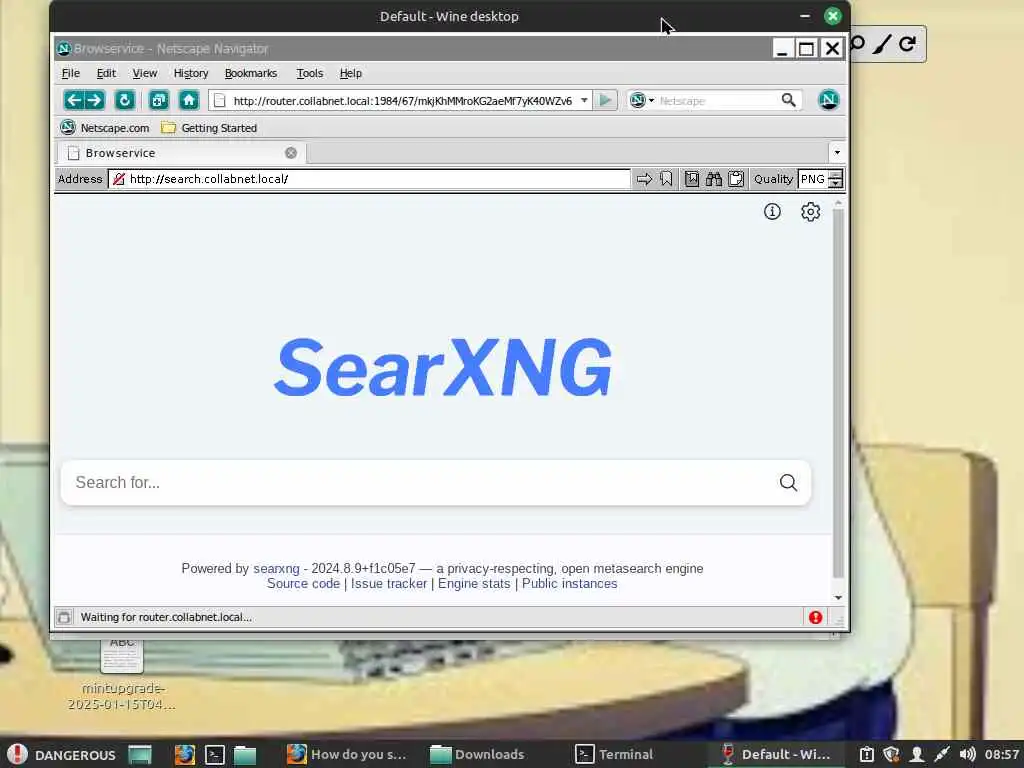The image size is (1024, 768).
Task: Open the Tools menu
Action: [310, 73]
